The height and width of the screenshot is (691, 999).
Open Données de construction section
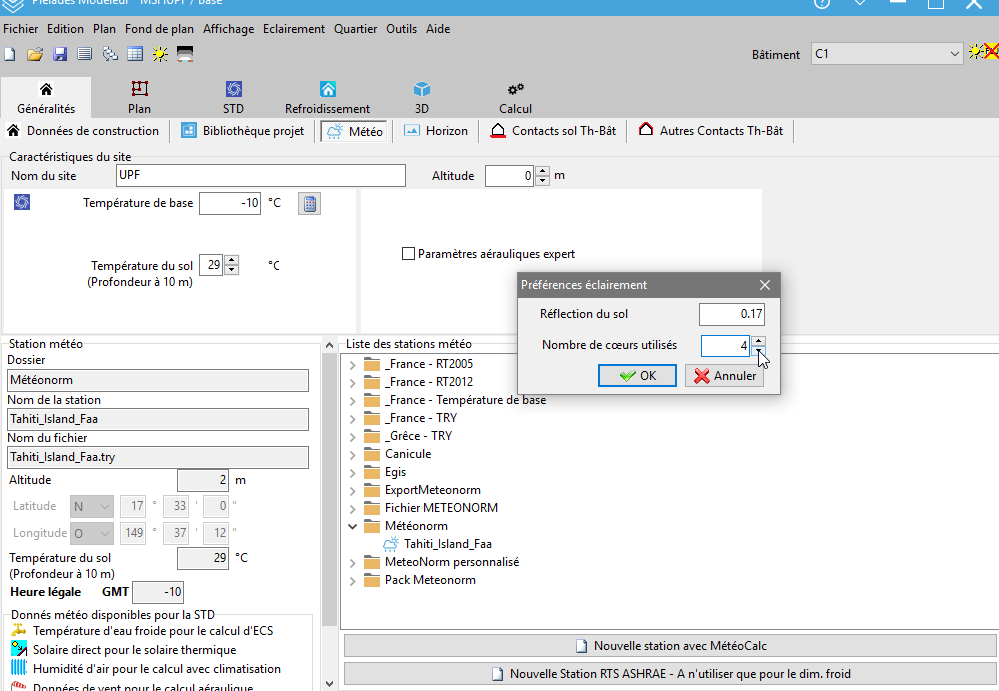(83, 131)
